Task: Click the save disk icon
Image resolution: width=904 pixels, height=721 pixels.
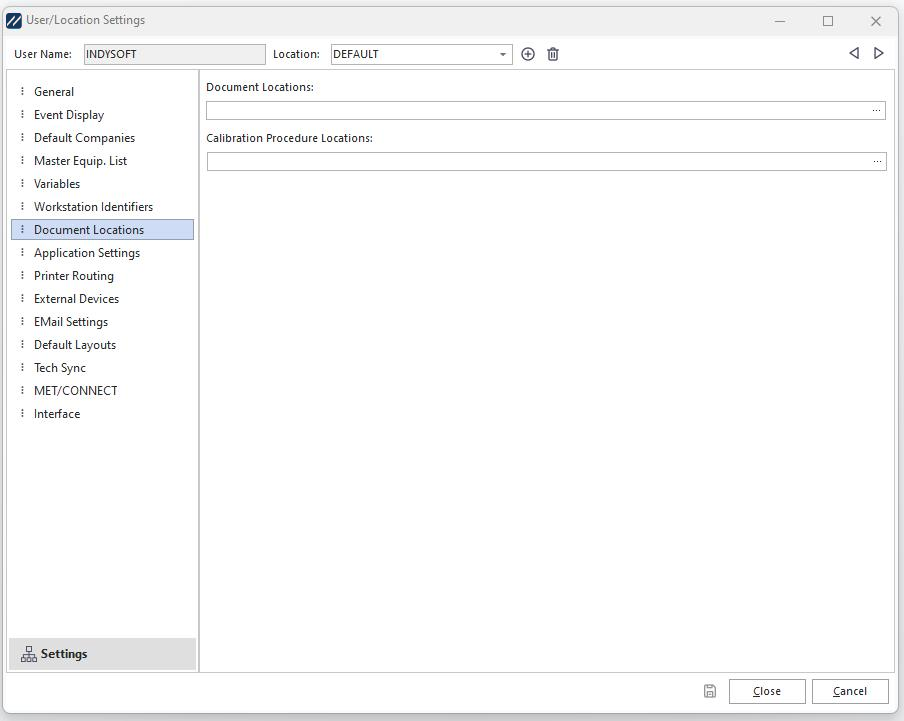Action: click(710, 691)
